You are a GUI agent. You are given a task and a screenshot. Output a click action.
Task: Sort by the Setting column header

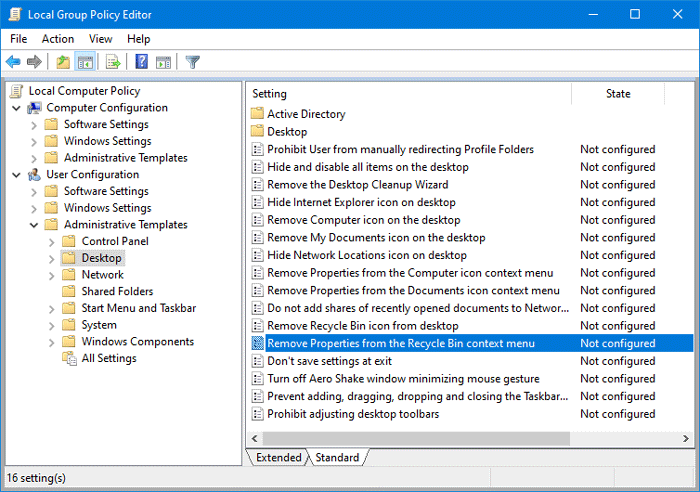[x=409, y=94]
